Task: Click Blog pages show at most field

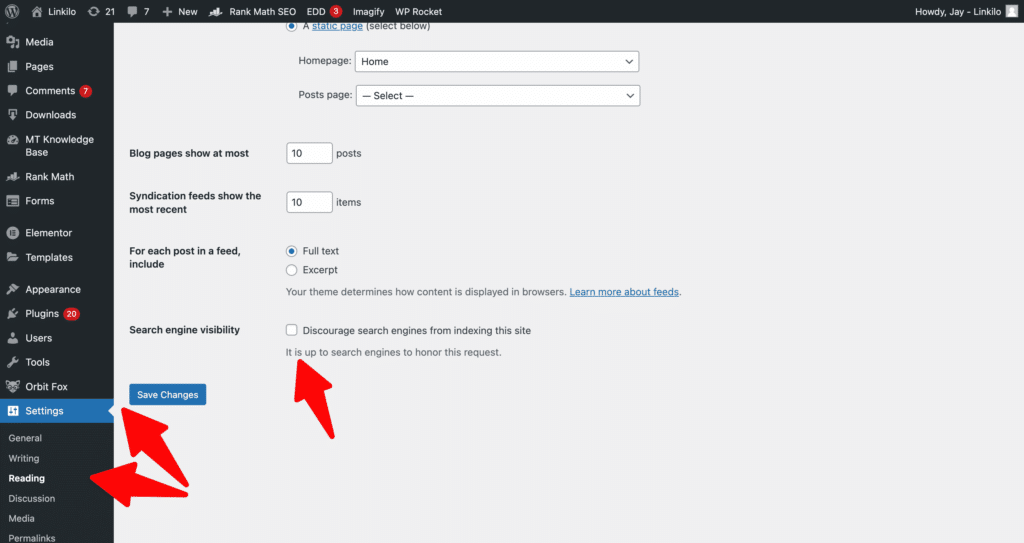Action: (310, 153)
